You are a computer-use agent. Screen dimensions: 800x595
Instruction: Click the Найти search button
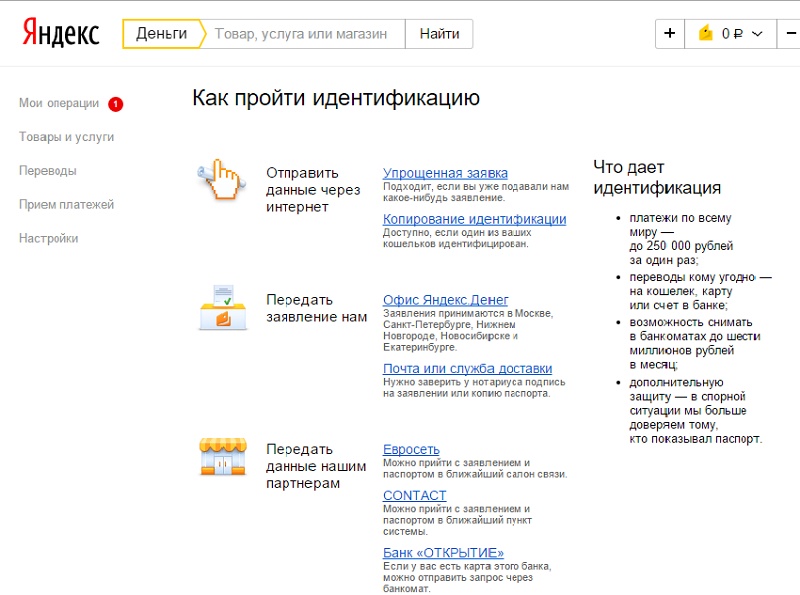click(439, 34)
